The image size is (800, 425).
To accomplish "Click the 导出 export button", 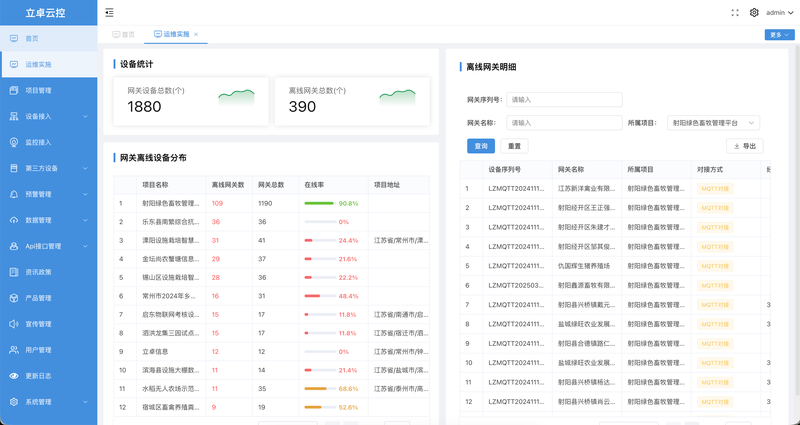I will point(745,146).
